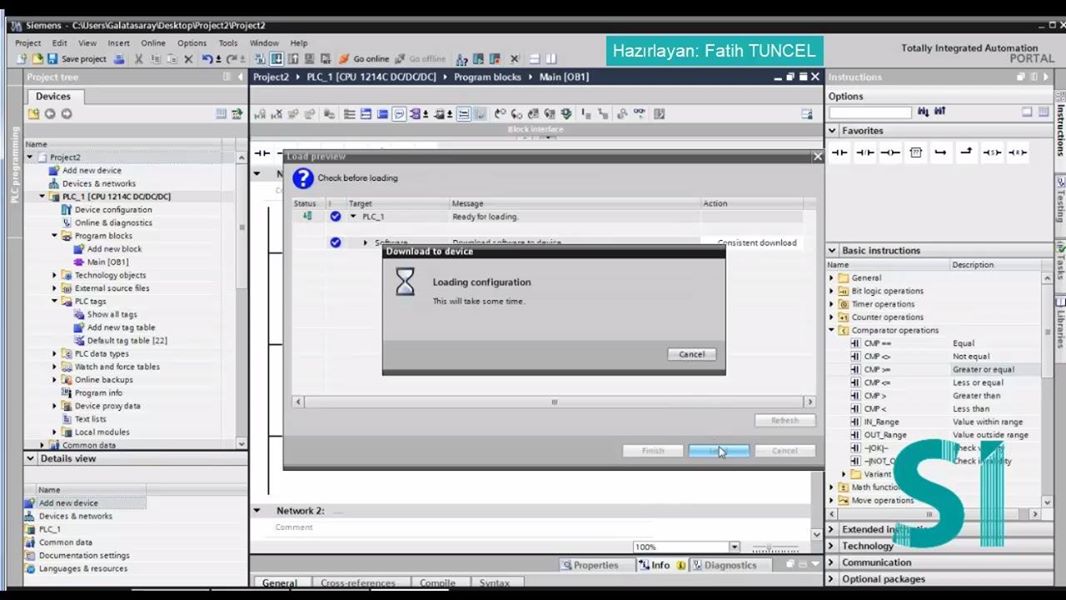
Task: Collapse the Program blocks folder
Action: click(54, 236)
